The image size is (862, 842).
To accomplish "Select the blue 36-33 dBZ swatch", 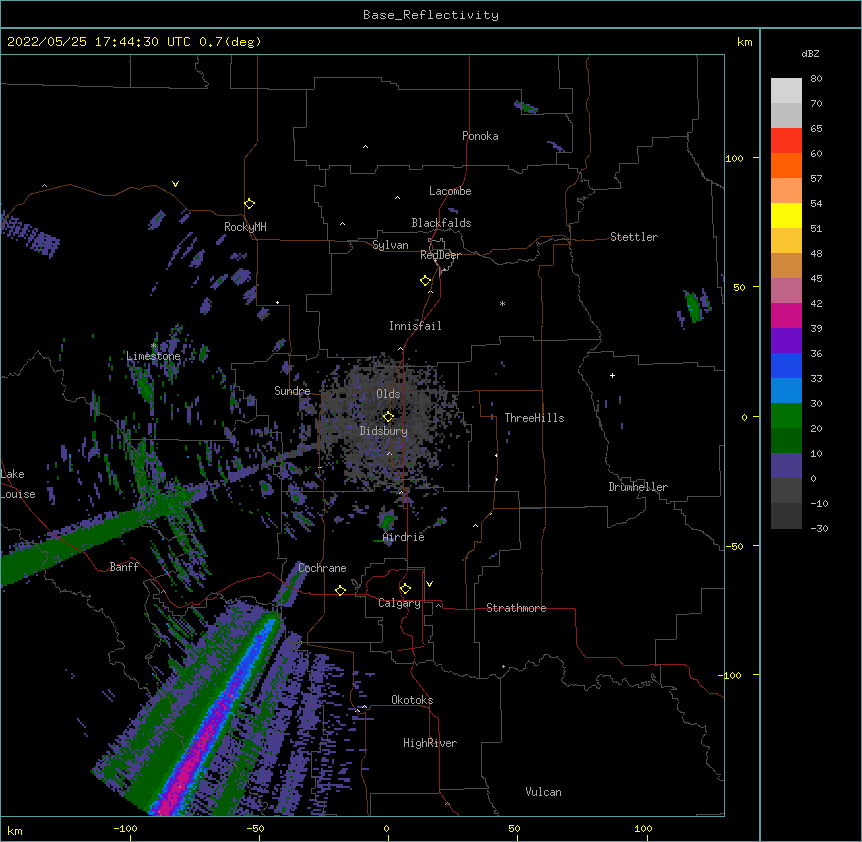I will coord(786,365).
